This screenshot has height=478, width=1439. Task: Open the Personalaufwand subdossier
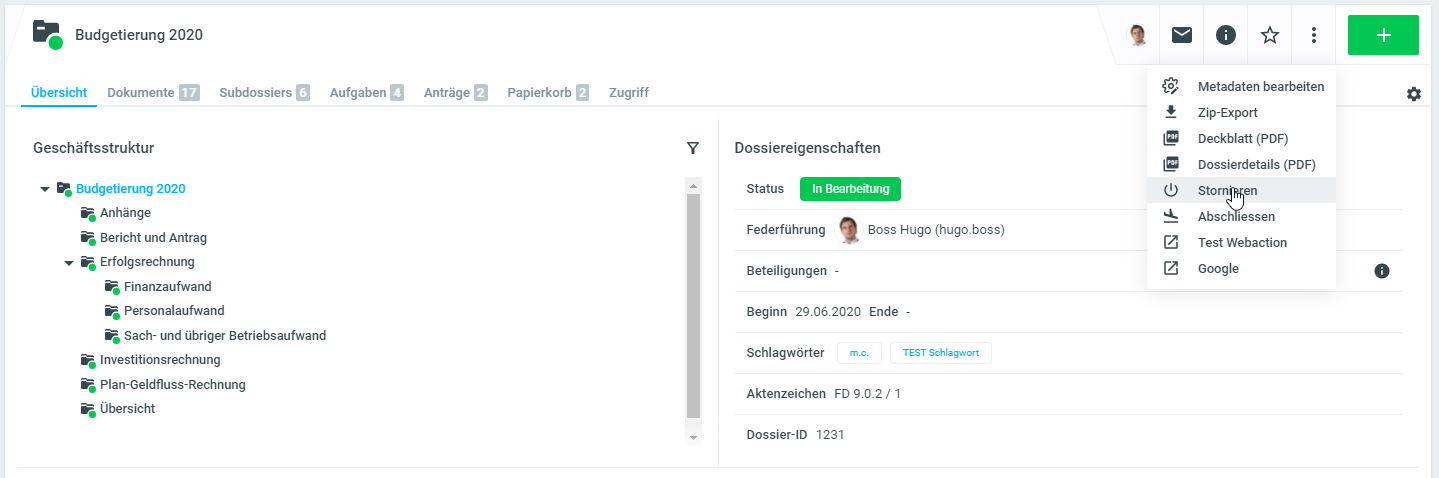coord(174,311)
